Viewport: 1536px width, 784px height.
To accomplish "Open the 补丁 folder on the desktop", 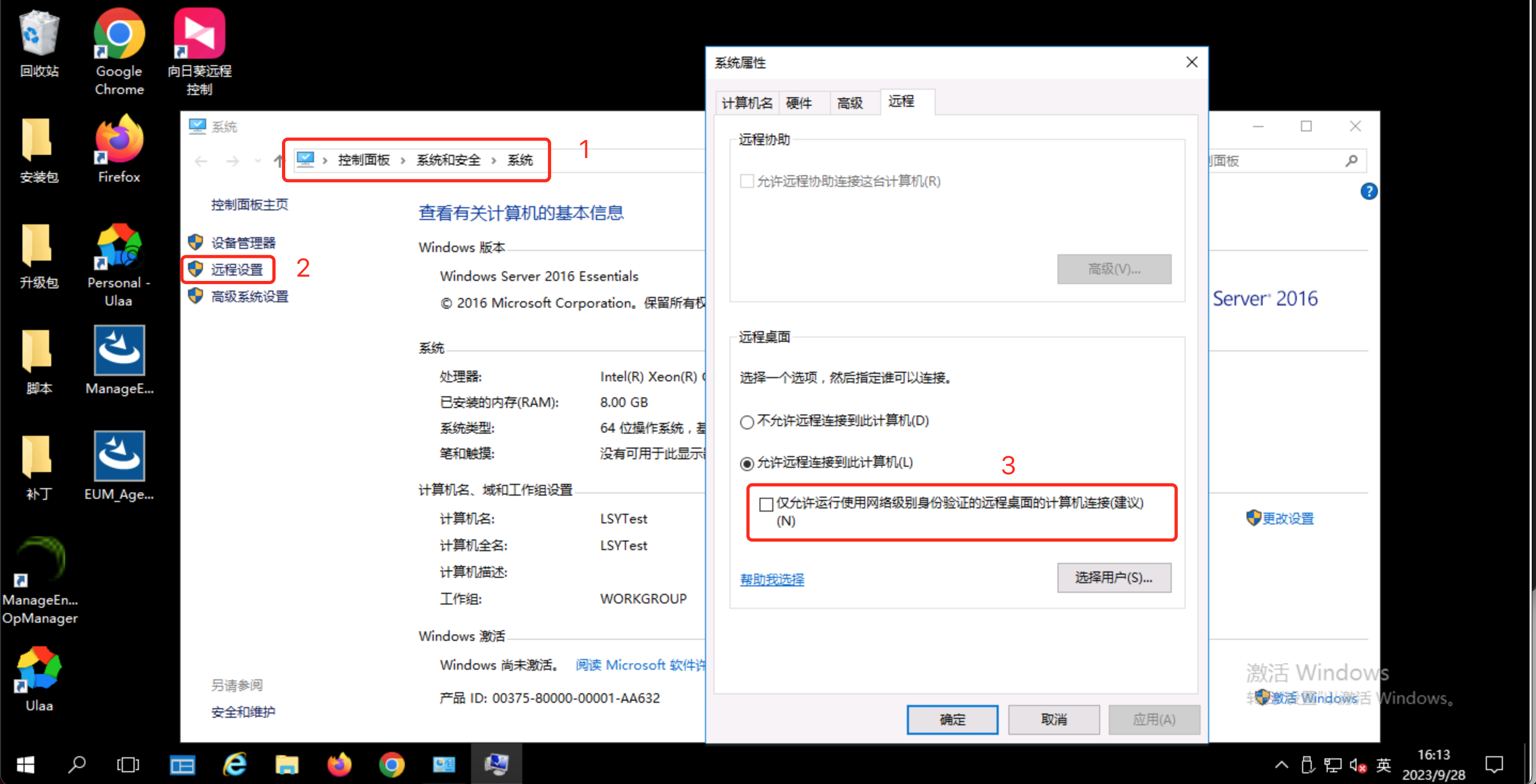I will [x=39, y=468].
